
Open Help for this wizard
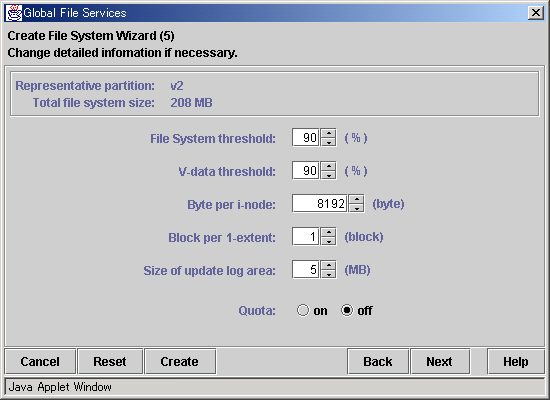click(516, 361)
